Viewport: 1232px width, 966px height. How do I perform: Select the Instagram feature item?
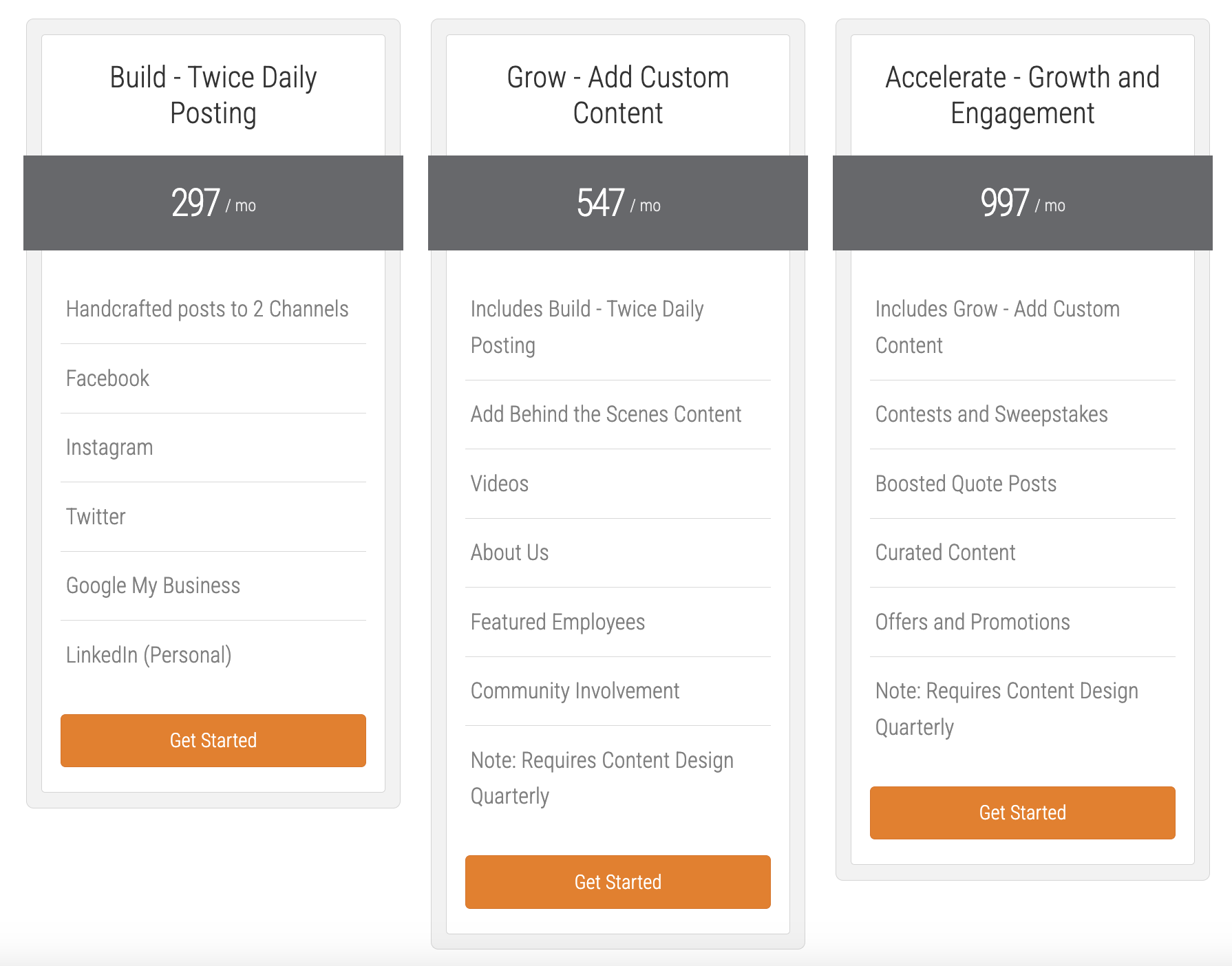click(109, 447)
